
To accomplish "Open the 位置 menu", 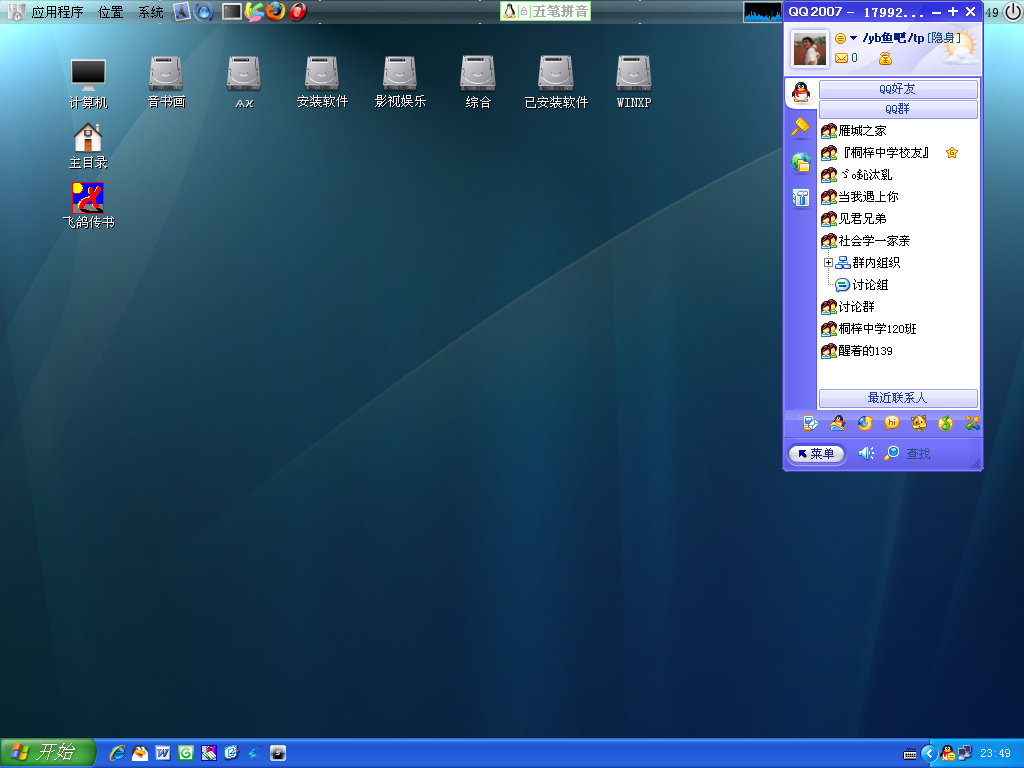I will point(110,12).
